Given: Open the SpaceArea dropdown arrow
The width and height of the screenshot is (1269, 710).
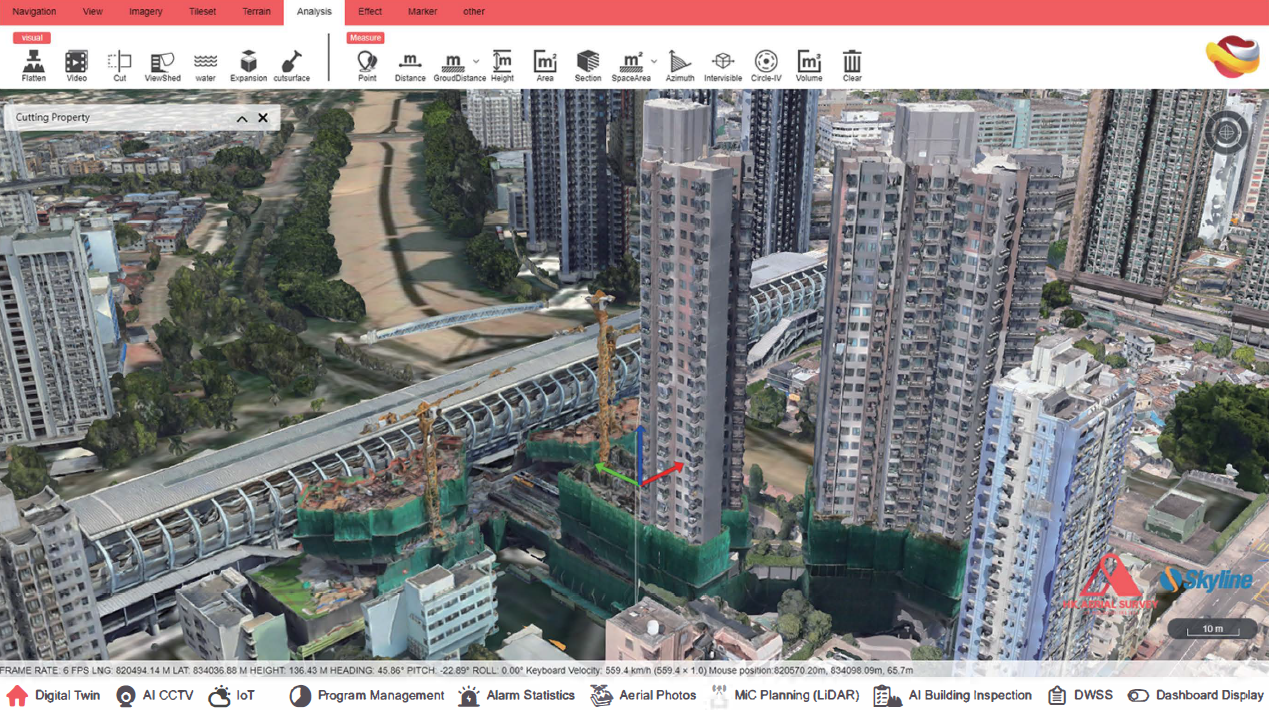Looking at the screenshot, I should (x=654, y=62).
